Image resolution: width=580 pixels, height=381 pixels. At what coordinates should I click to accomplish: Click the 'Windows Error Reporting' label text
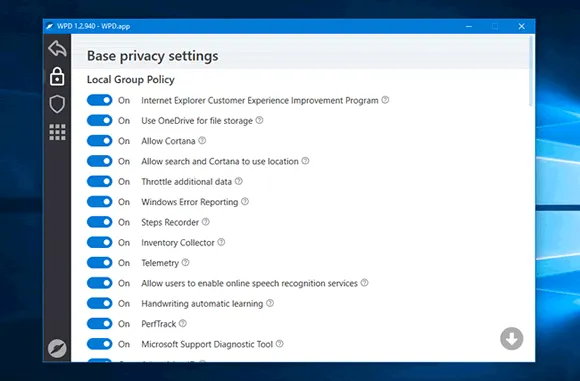189,202
